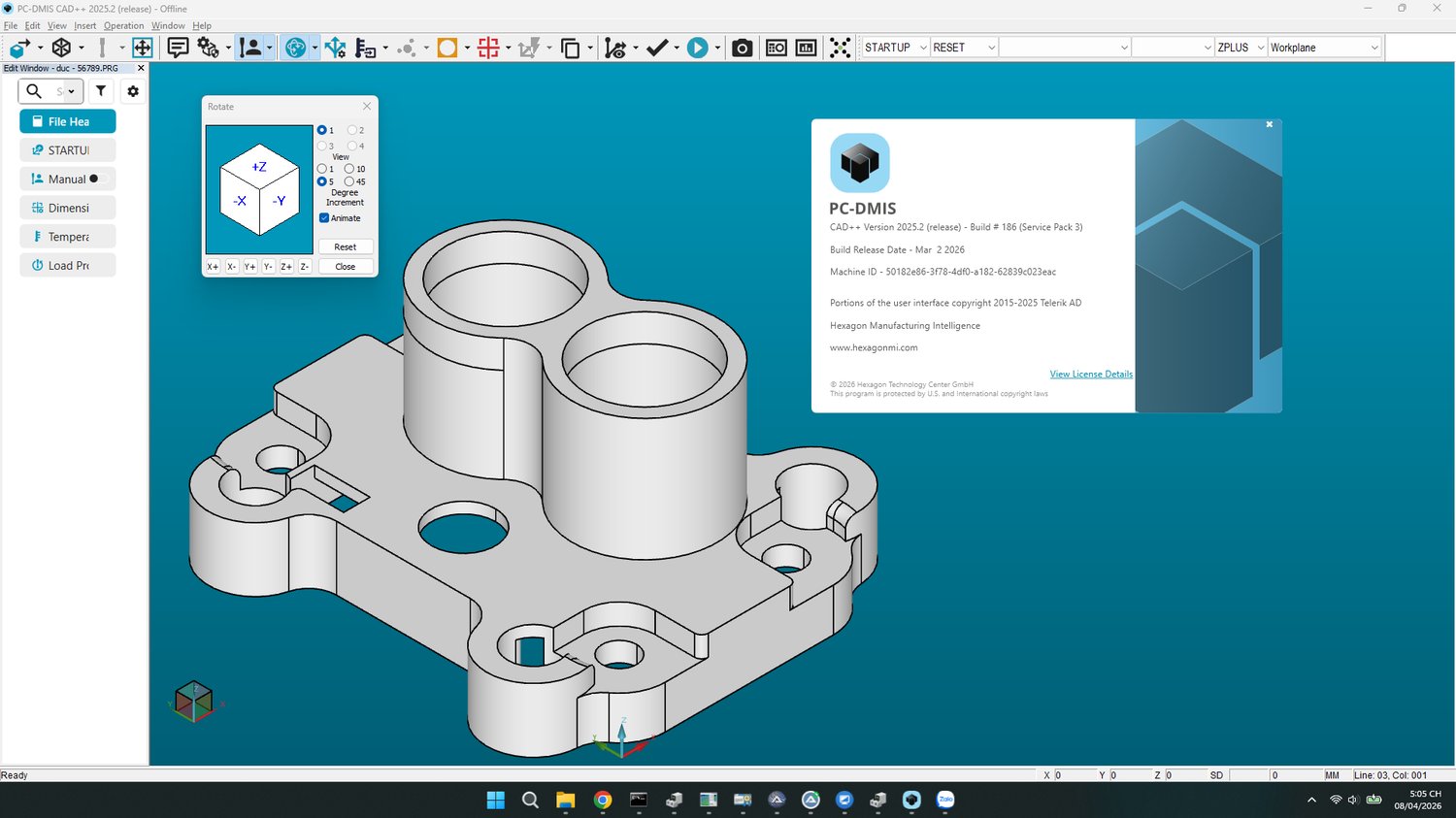Click the checkmark icon in toolbar
The width and height of the screenshot is (1456, 818).
pos(657,48)
